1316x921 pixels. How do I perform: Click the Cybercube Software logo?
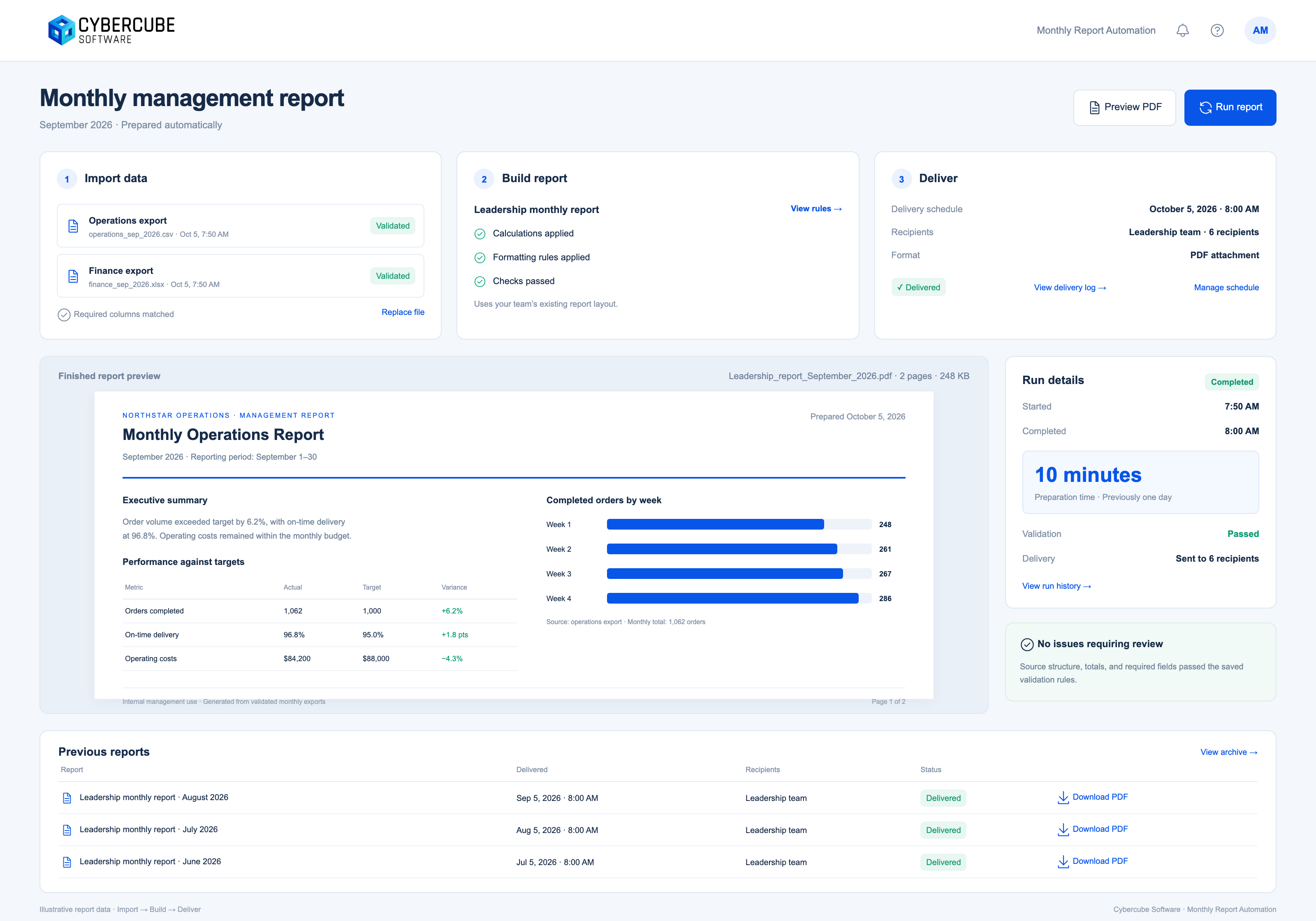111,30
